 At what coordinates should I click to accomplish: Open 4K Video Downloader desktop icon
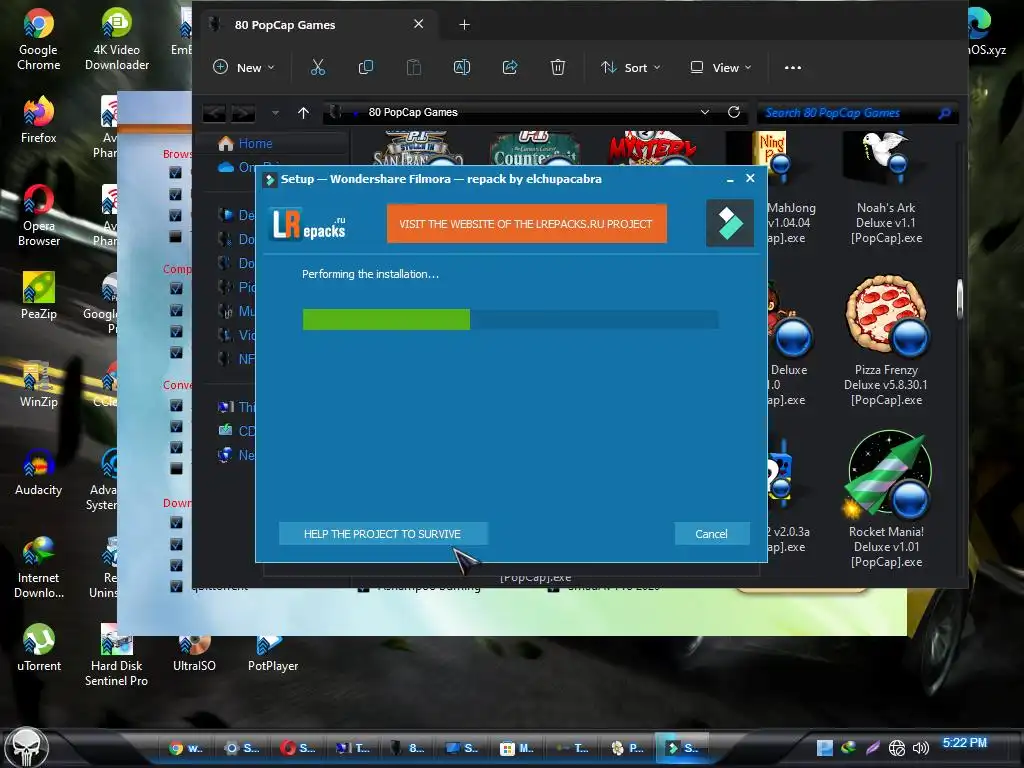click(117, 39)
